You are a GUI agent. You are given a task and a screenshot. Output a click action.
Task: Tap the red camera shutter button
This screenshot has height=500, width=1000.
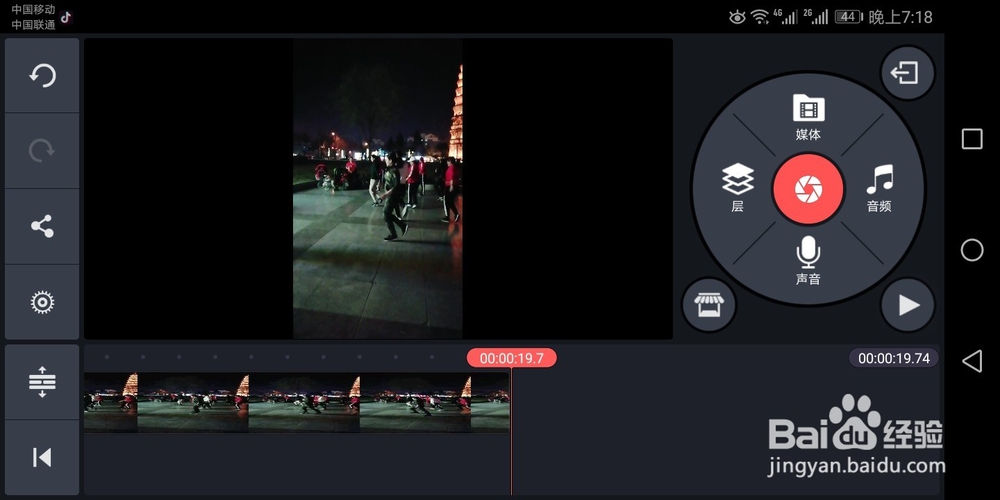[x=808, y=189]
